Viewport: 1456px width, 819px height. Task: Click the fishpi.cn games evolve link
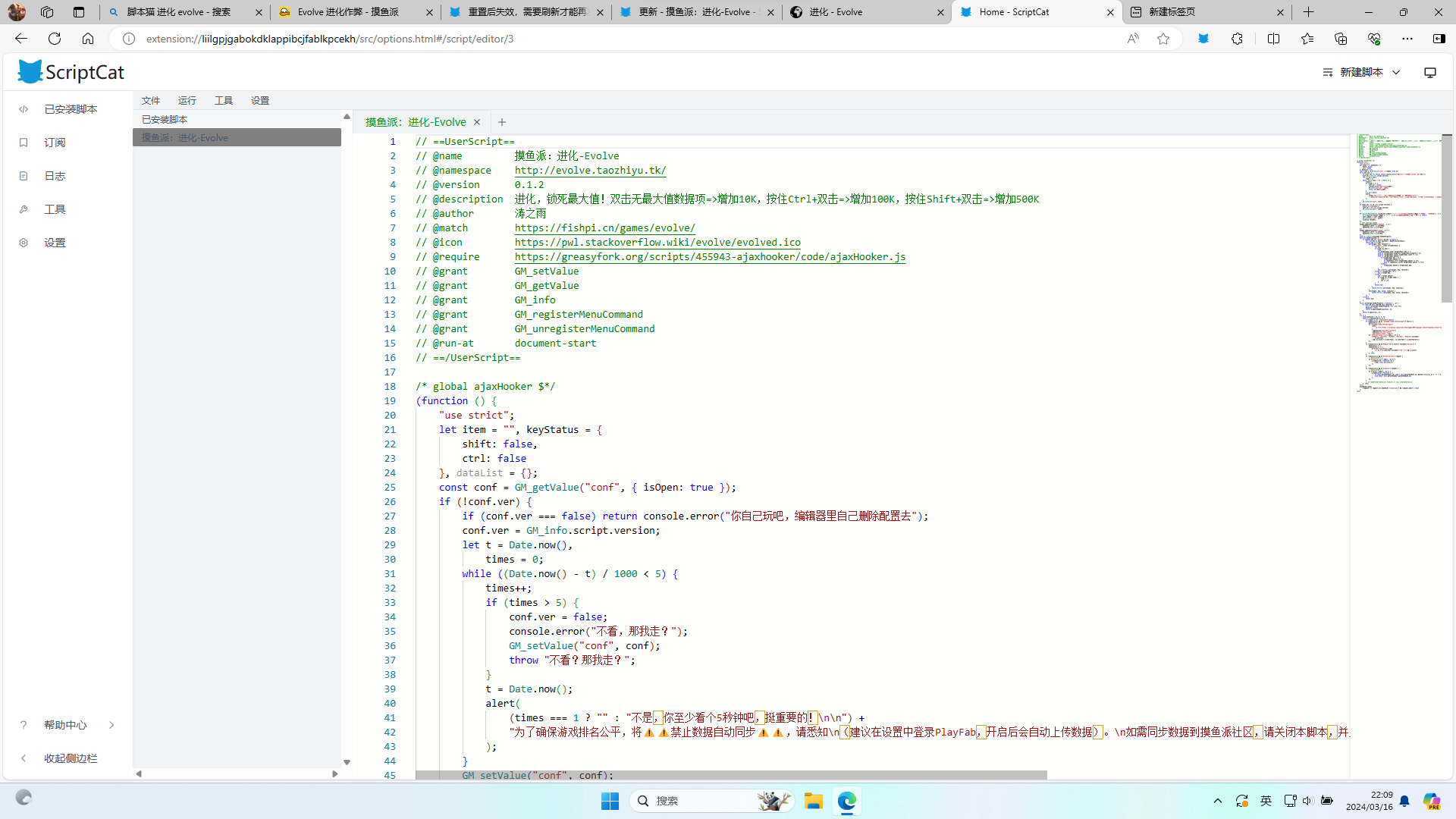click(604, 228)
